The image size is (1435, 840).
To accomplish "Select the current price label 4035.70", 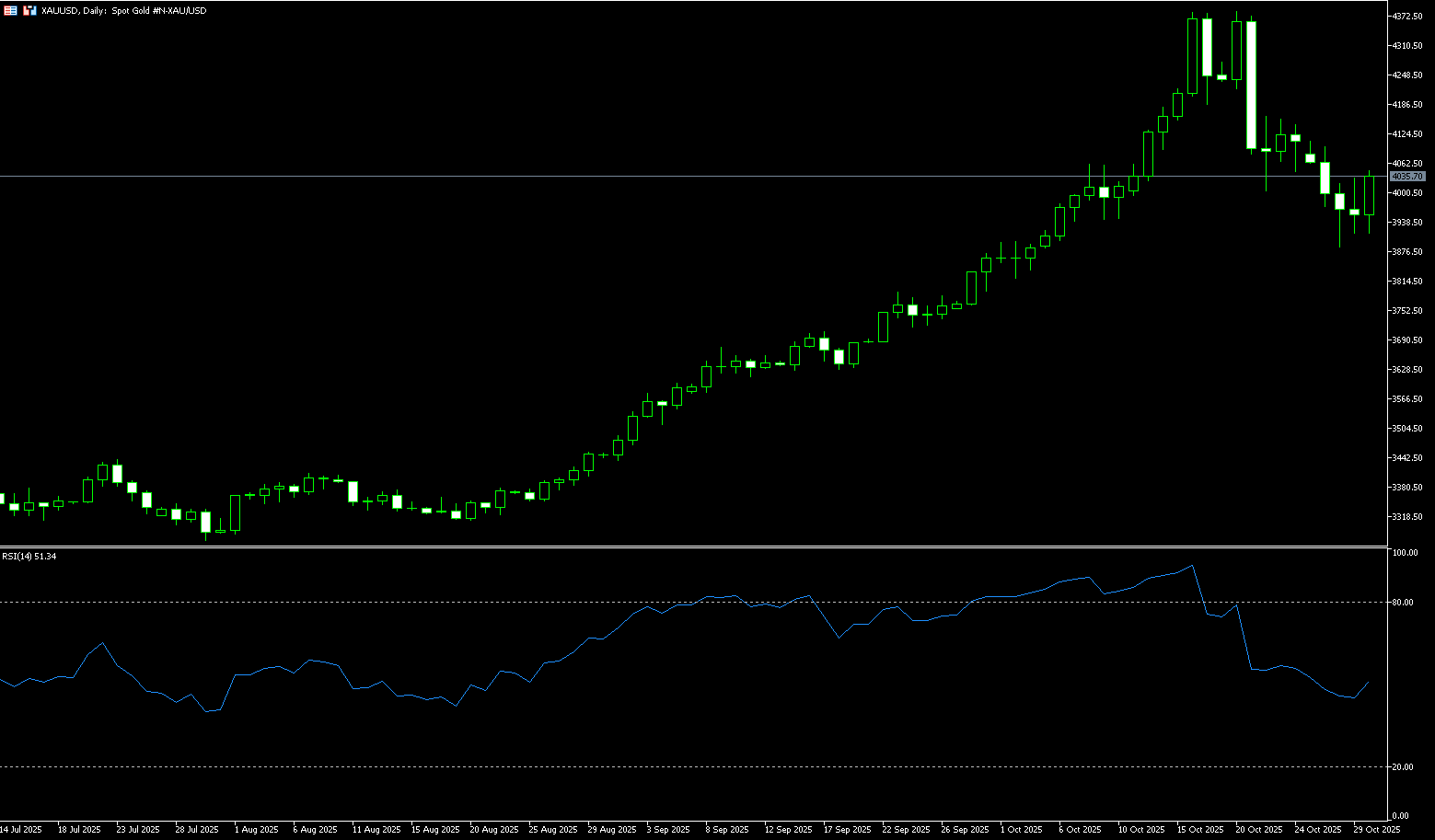I will 1408,176.
